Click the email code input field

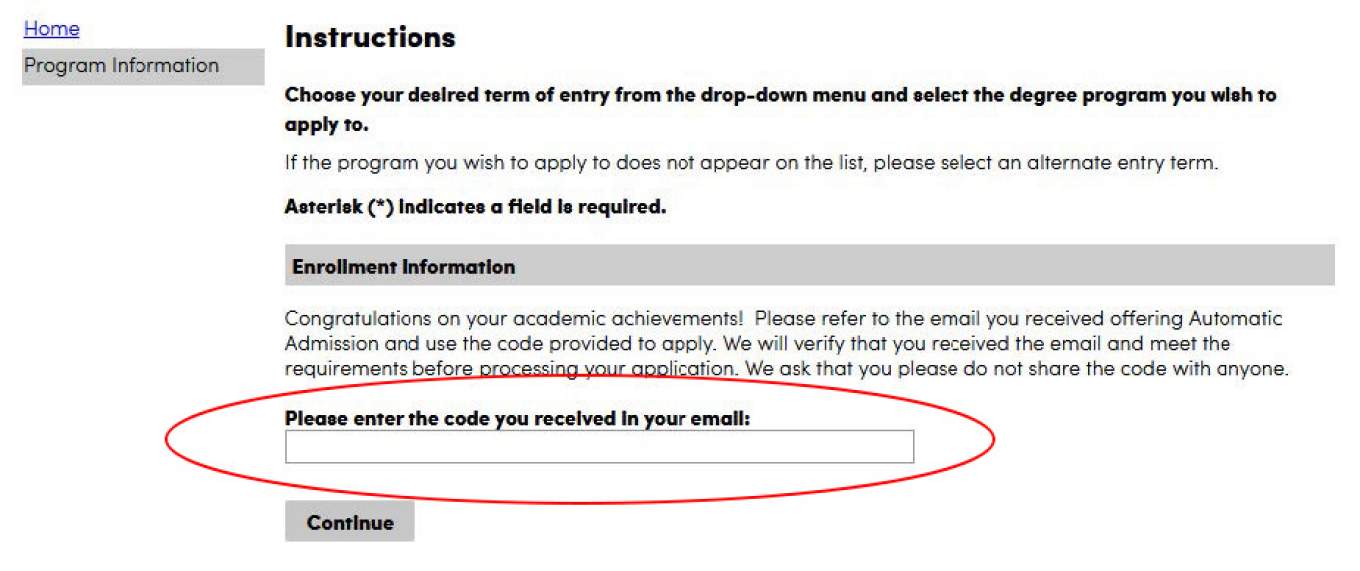click(599, 447)
